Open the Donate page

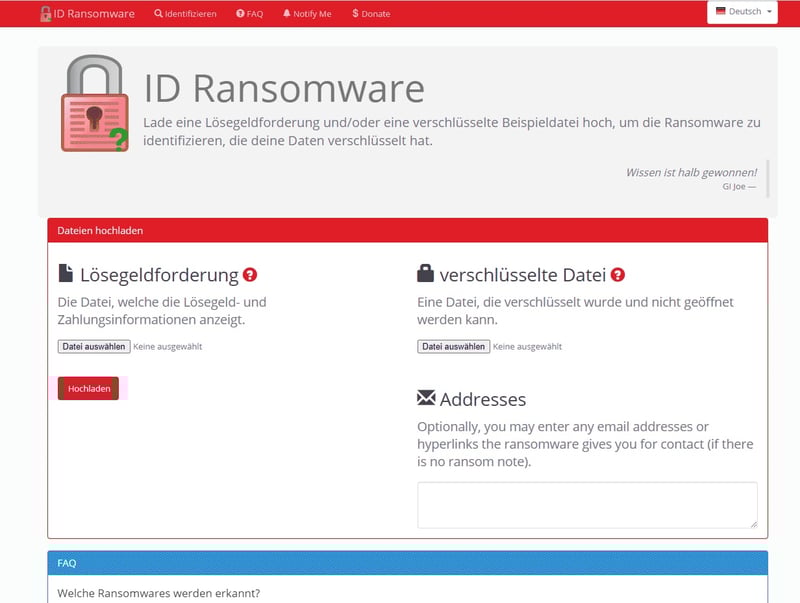pos(371,14)
